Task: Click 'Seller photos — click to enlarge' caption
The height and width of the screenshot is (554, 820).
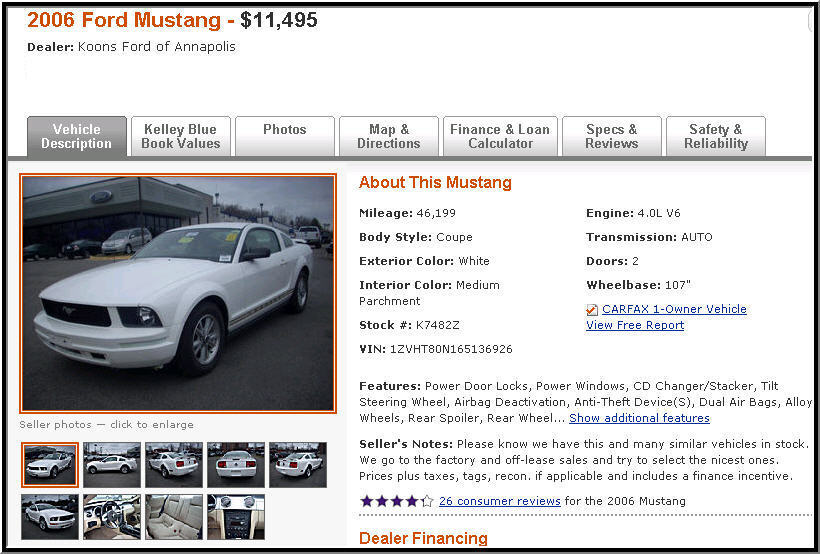Action: point(106,425)
